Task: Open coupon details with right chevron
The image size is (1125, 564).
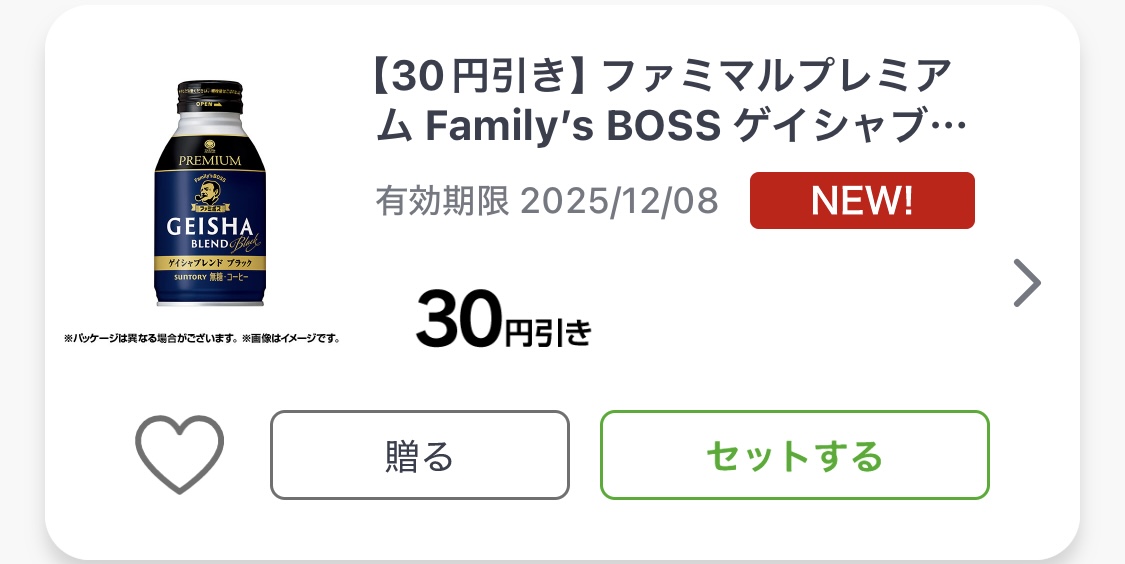Action: [x=1027, y=283]
